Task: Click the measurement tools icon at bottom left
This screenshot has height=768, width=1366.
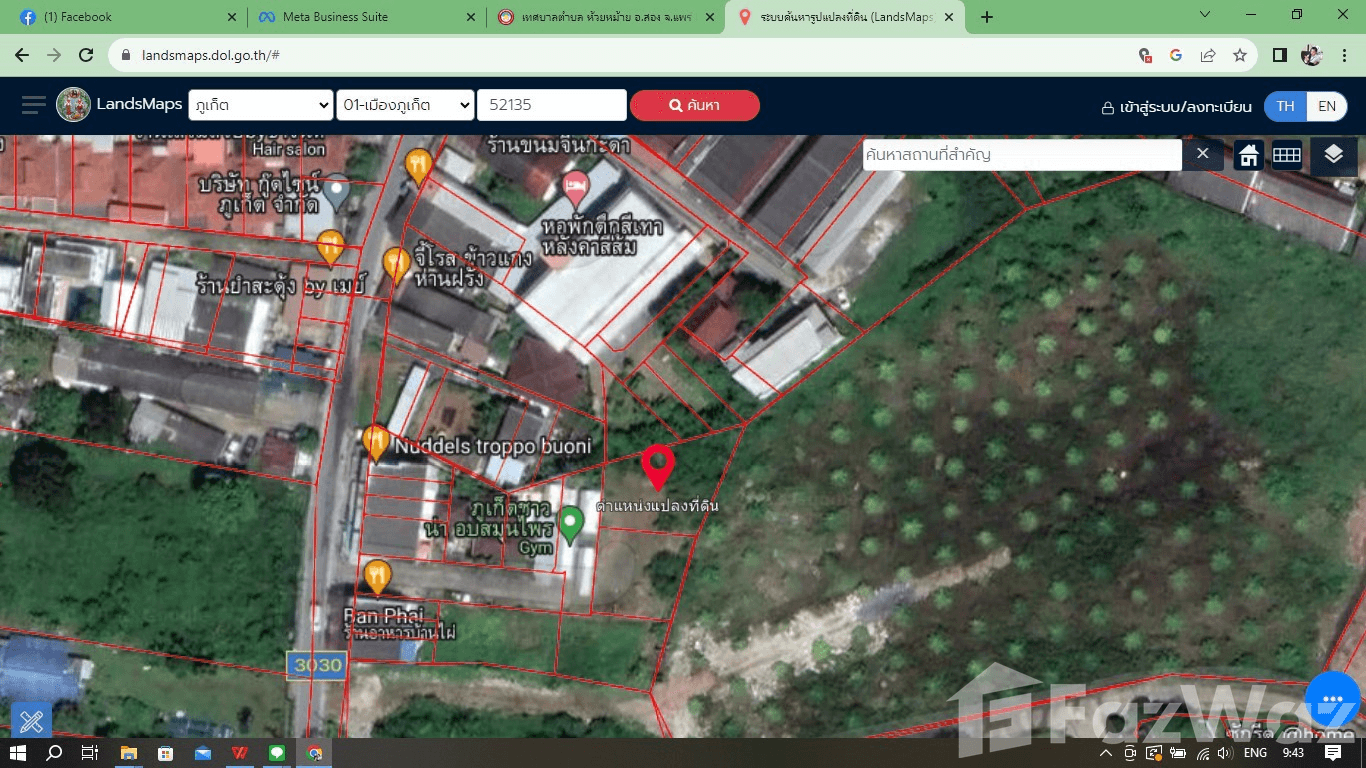Action: point(31,720)
